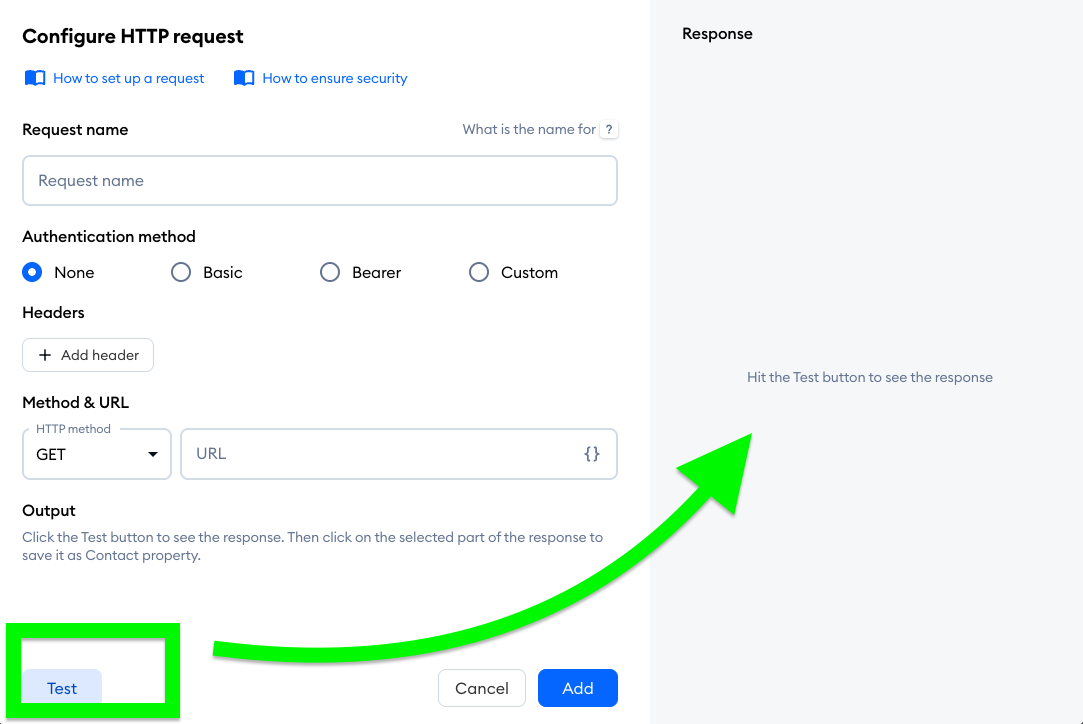Click the book icon beside How to set up a request

(x=35, y=78)
